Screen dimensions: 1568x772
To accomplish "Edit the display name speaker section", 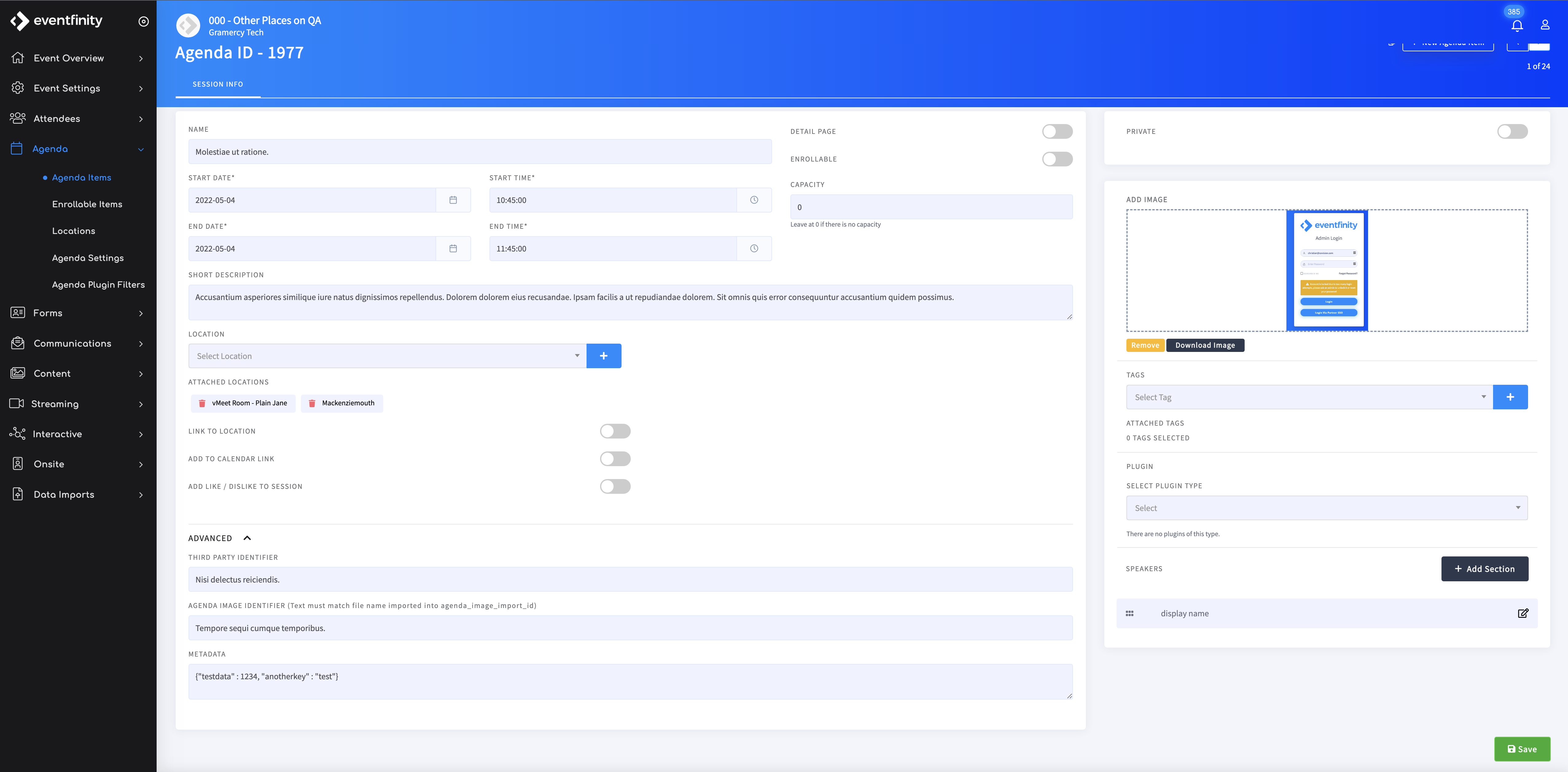I will [1522, 613].
